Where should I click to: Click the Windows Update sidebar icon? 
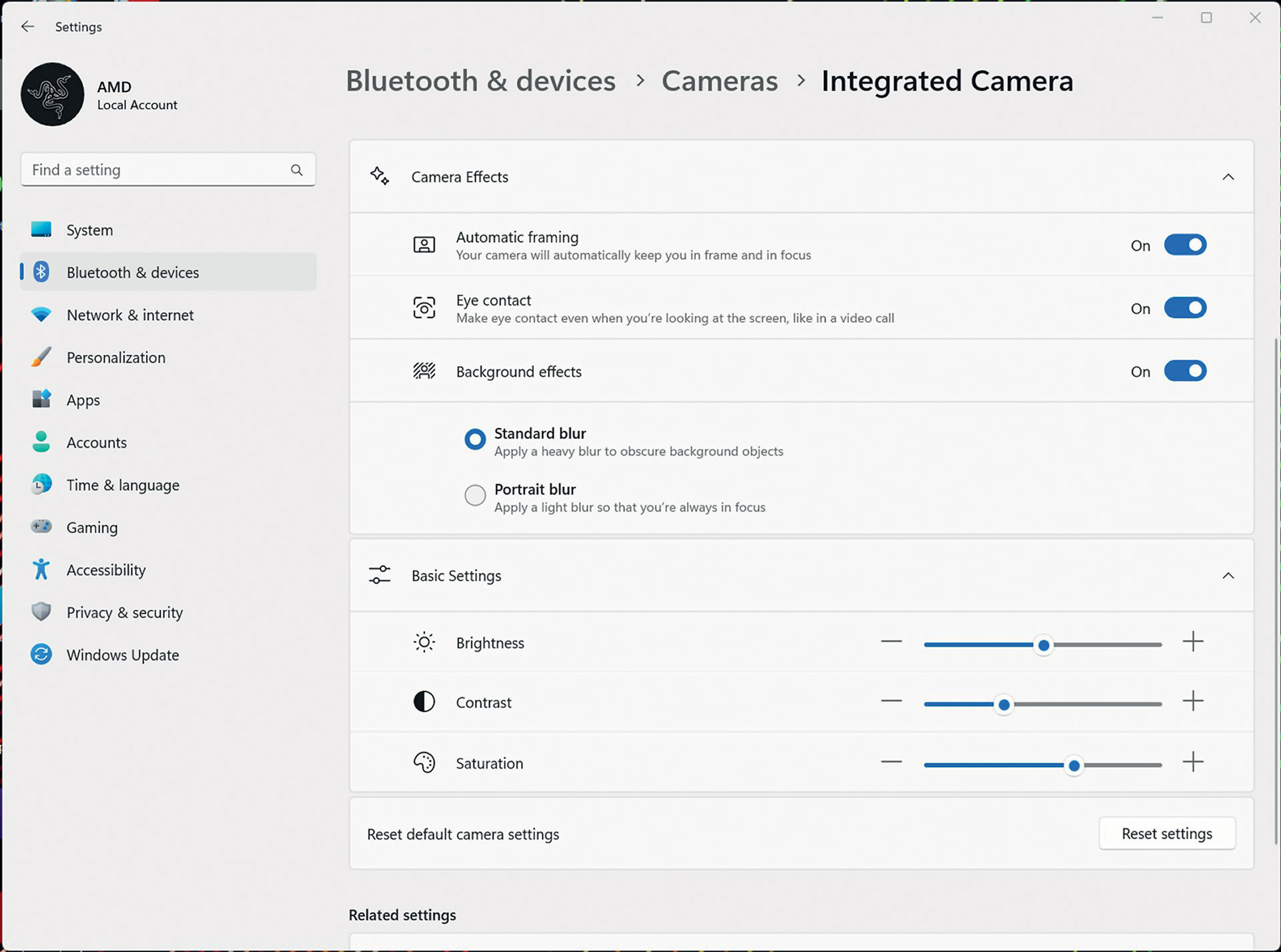(x=41, y=654)
